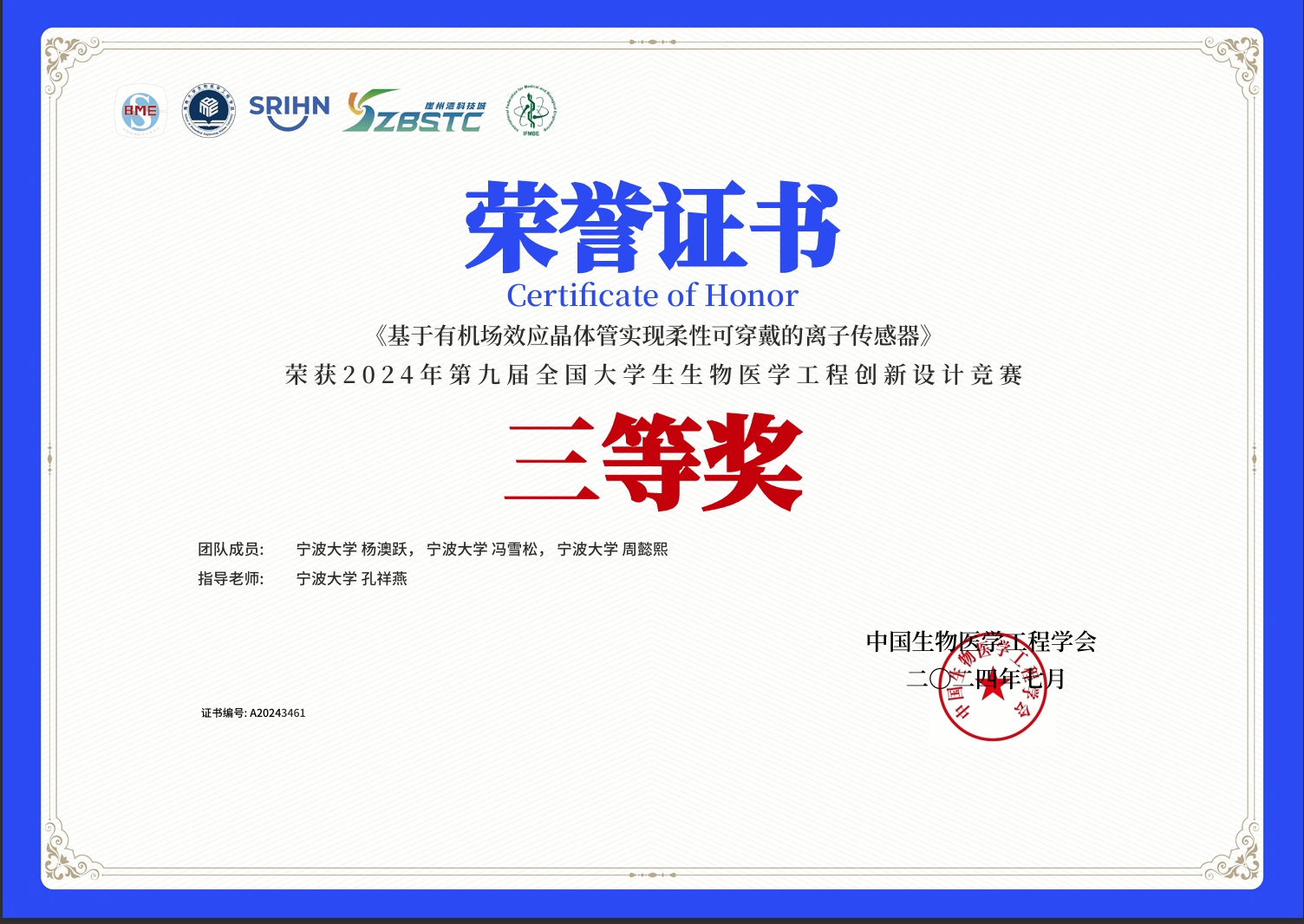This screenshot has height=924, width=1304.
Task: Click the top-right corner ornament
Action: click(1233, 60)
